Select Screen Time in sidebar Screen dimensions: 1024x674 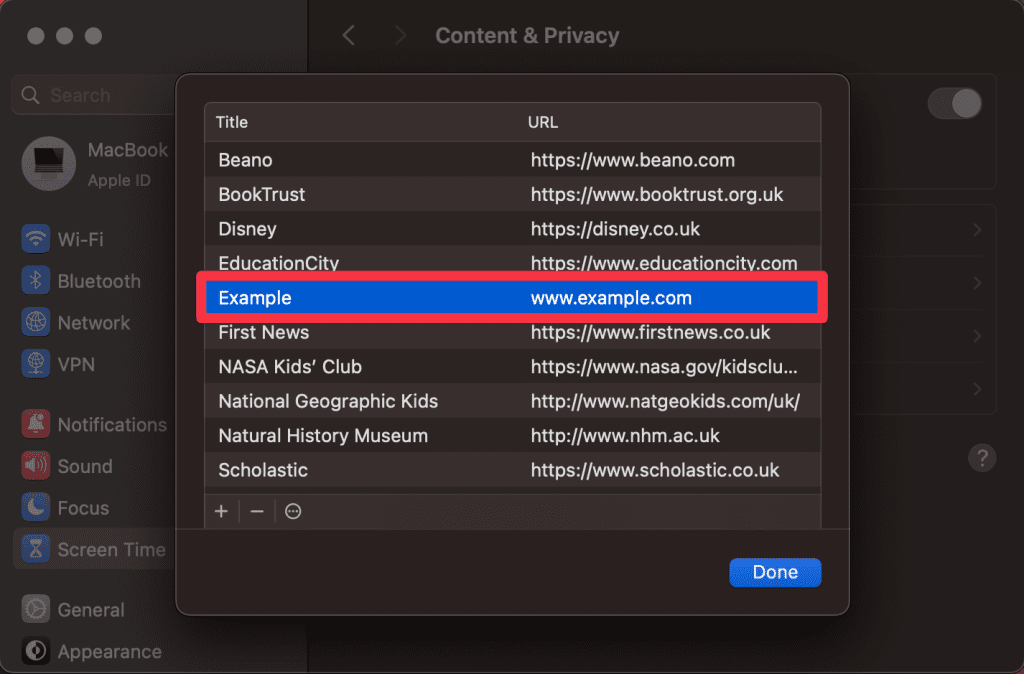click(x=94, y=549)
